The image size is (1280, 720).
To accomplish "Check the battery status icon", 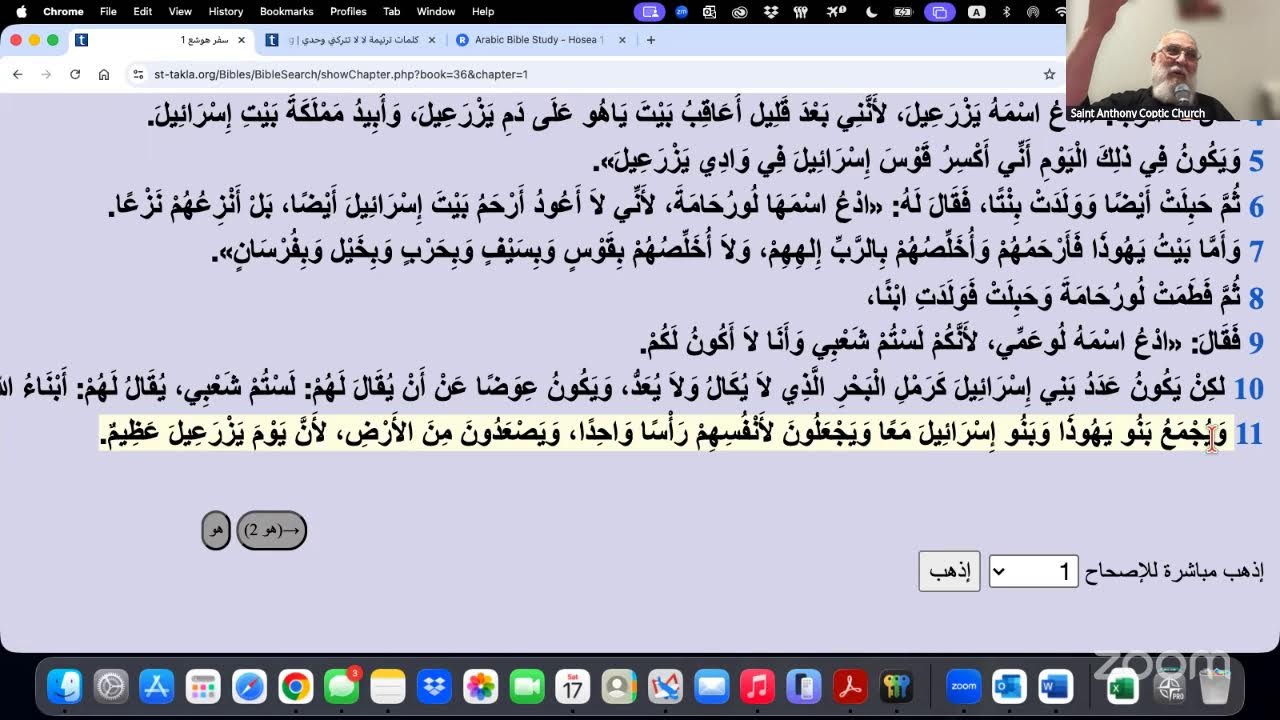I will [904, 12].
